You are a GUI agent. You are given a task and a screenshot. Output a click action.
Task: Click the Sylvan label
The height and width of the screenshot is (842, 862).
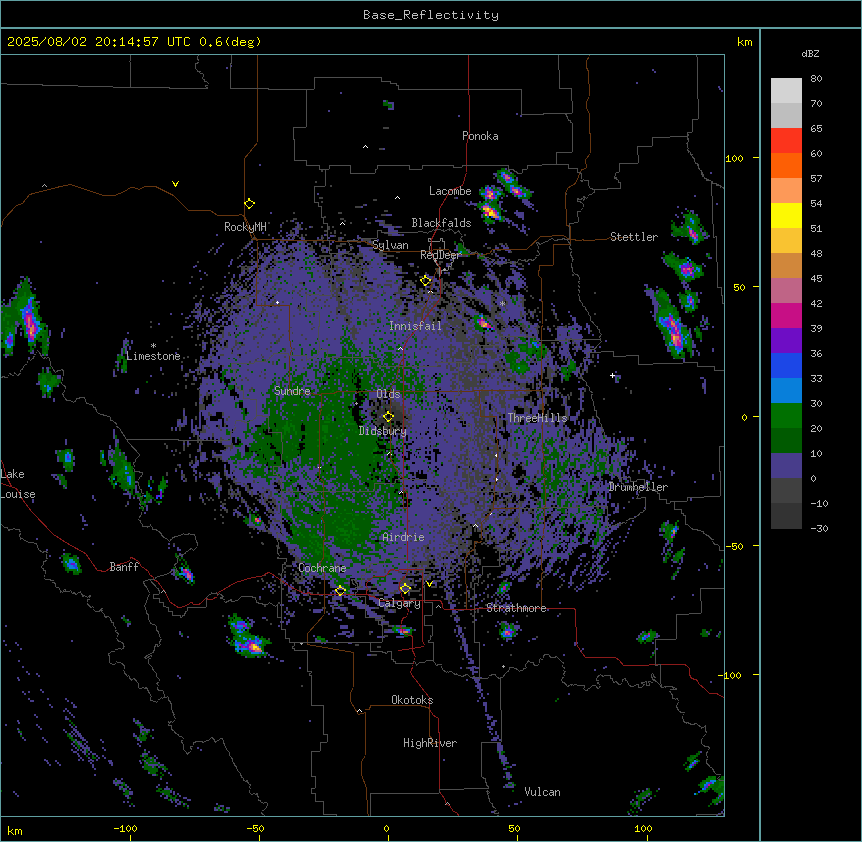coord(390,245)
